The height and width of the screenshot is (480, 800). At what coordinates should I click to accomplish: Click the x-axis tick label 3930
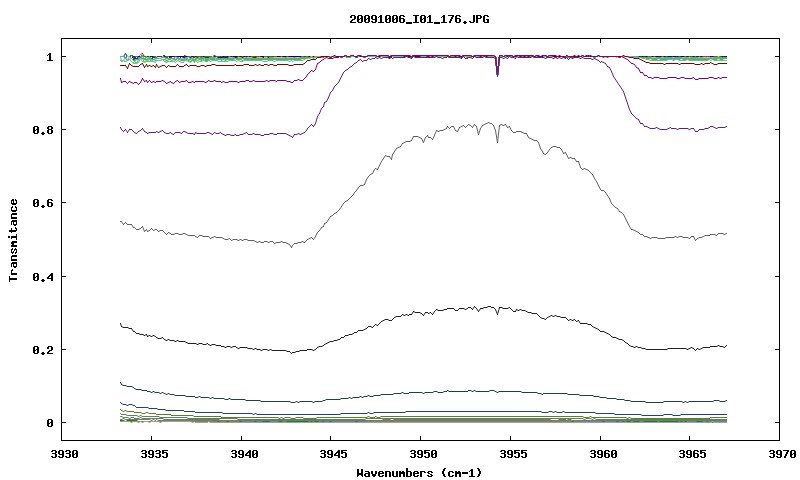(x=65, y=454)
